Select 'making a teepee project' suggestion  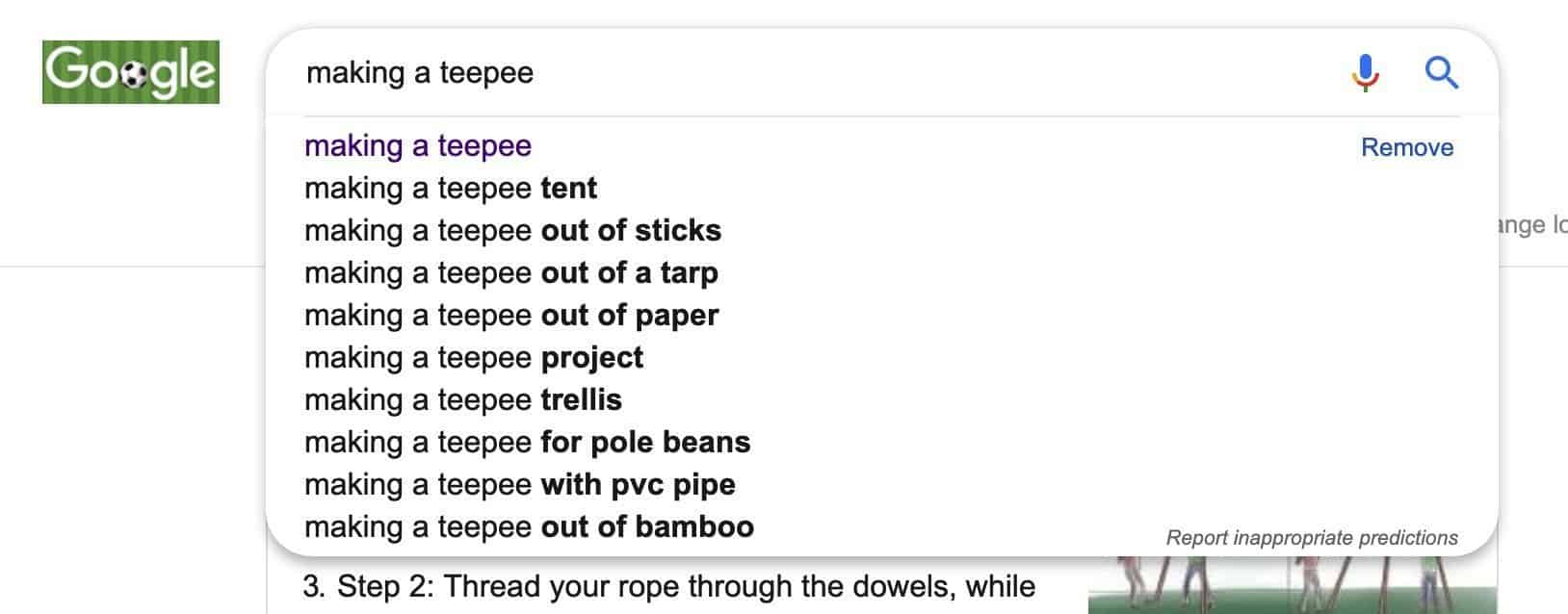coord(472,357)
